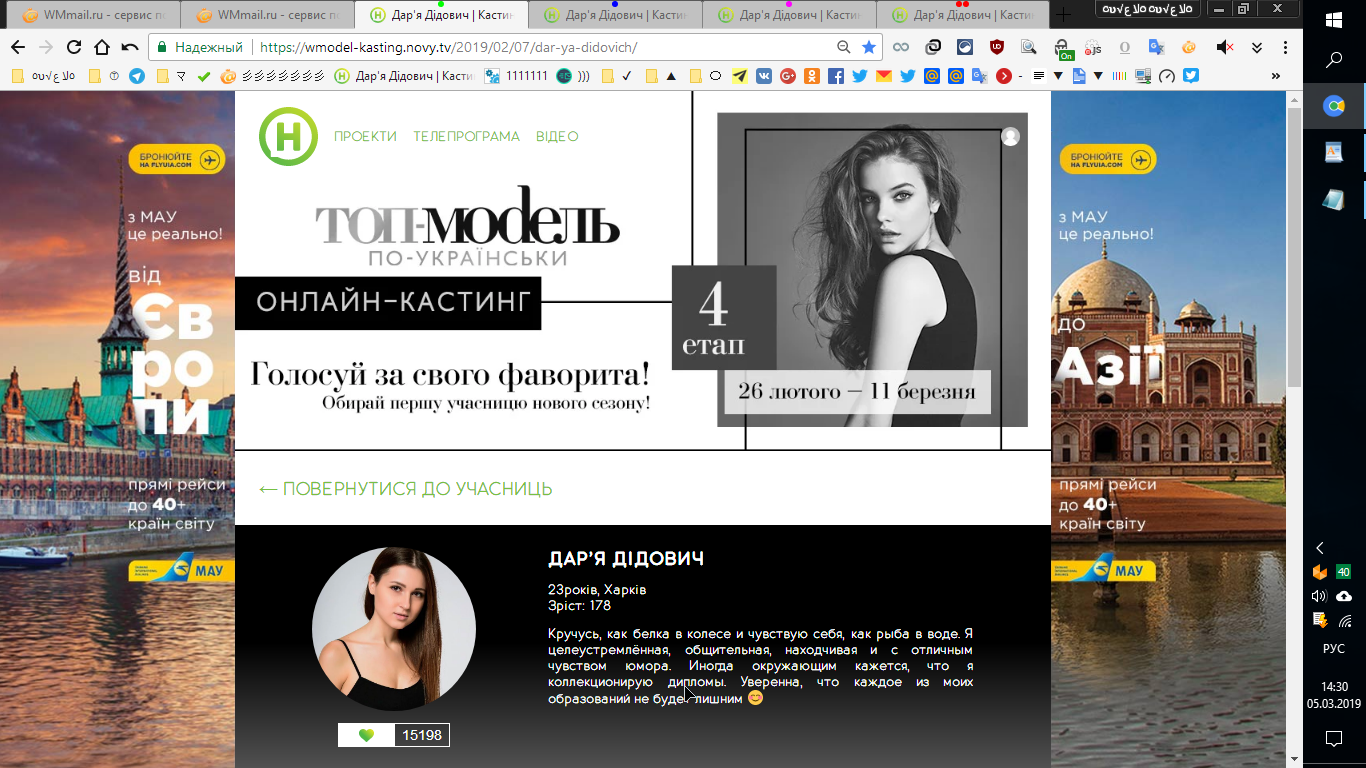Open the red arrow circle bookmark
Viewport: 1366px width, 768px height.
point(1003,76)
